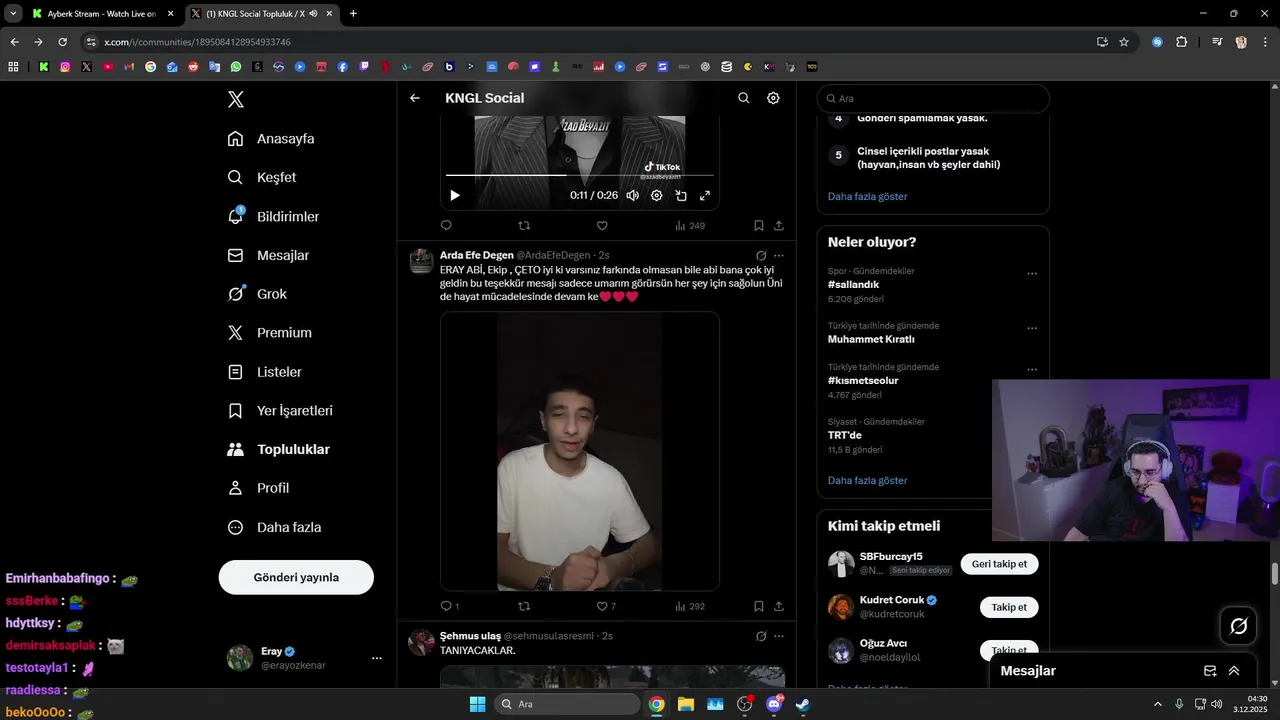Toggle video picture-in-picture icon

coord(681,196)
